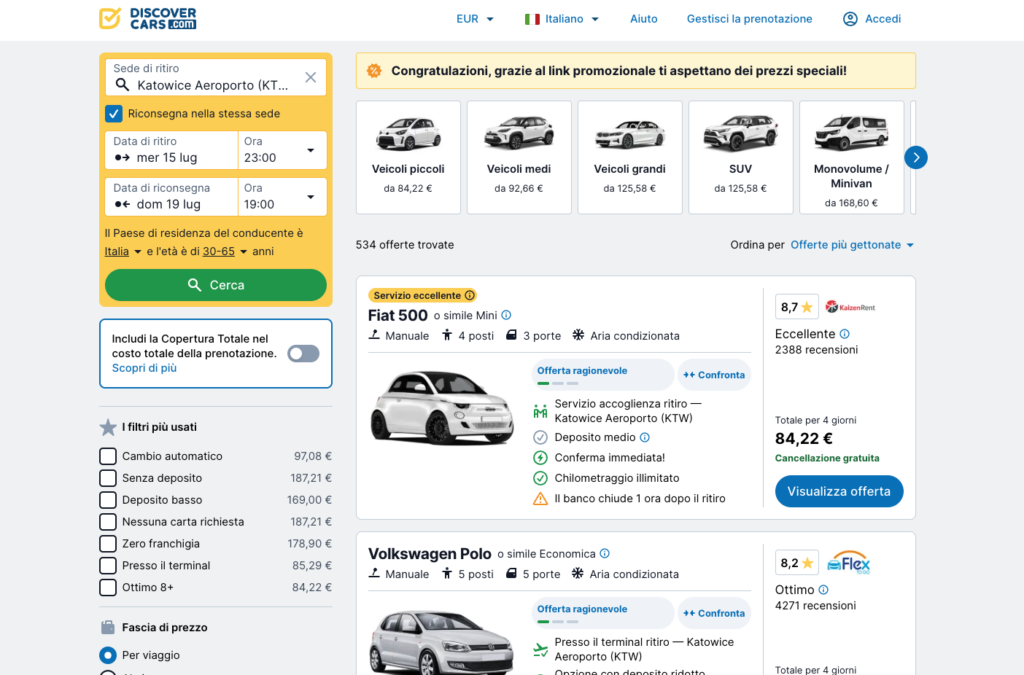Viewport: 1024px width, 675px height.
Task: Click the KaizenRent supplier logo
Action: click(x=850, y=307)
